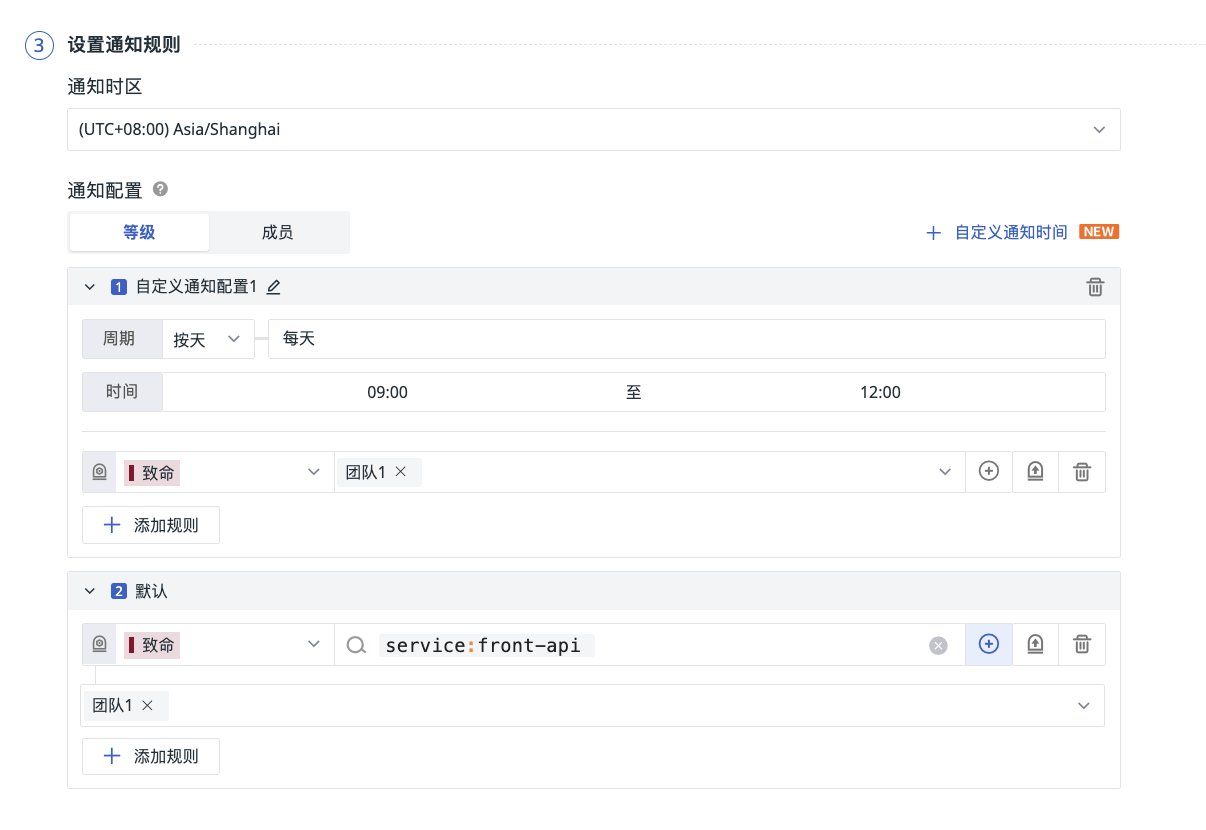Remove the 团队1 tag under the 默认 rule
The height and width of the screenshot is (830, 1206).
[x=148, y=705]
